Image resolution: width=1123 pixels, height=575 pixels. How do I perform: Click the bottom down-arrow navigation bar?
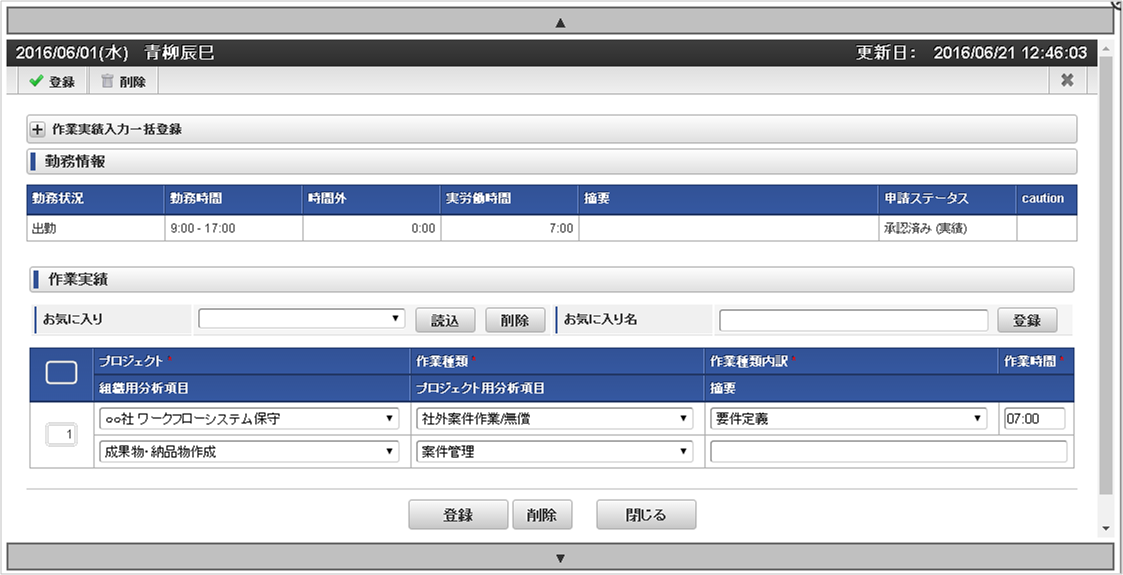[561, 557]
